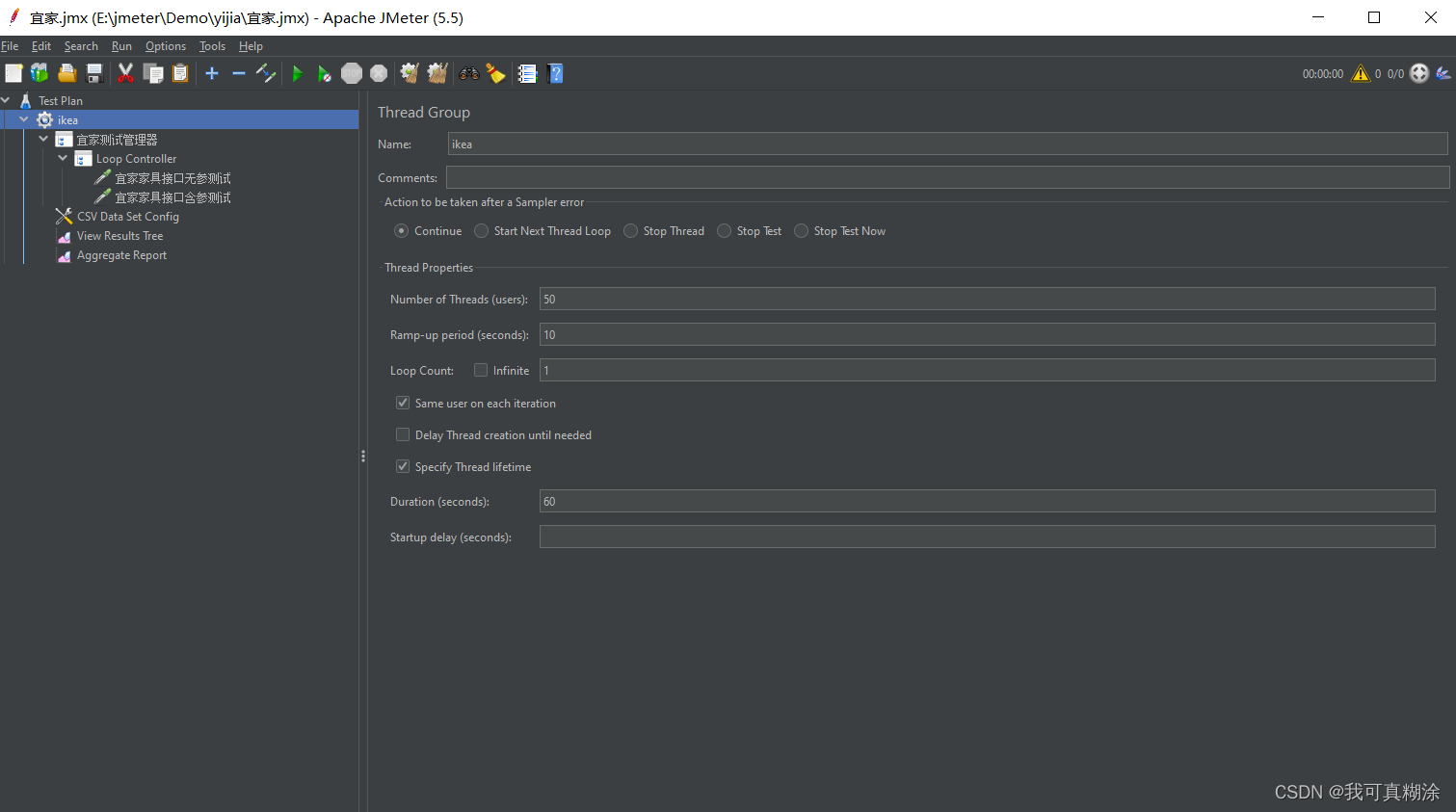Open the Tools menu
The image size is (1456, 812).
click(x=212, y=46)
